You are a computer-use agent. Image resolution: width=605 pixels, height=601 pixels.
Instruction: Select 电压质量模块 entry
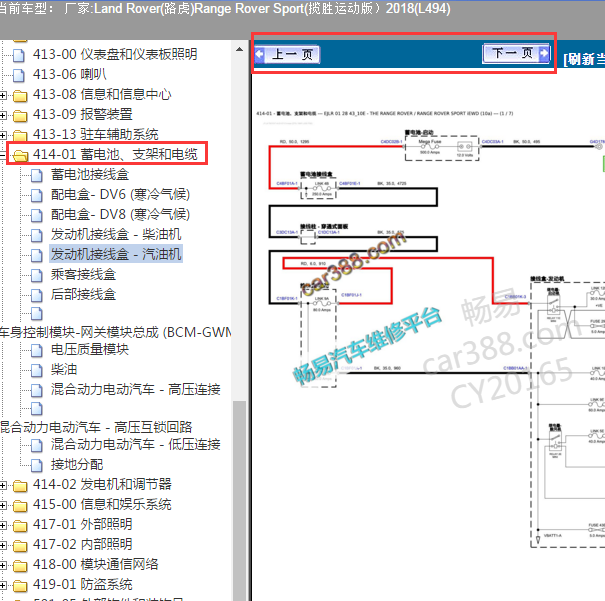(x=90, y=350)
